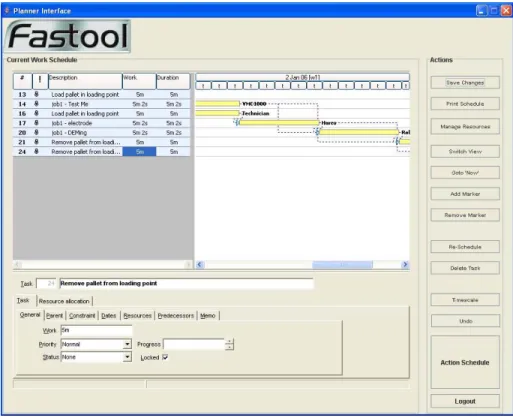Click the large Action Schedule button

(x=465, y=362)
